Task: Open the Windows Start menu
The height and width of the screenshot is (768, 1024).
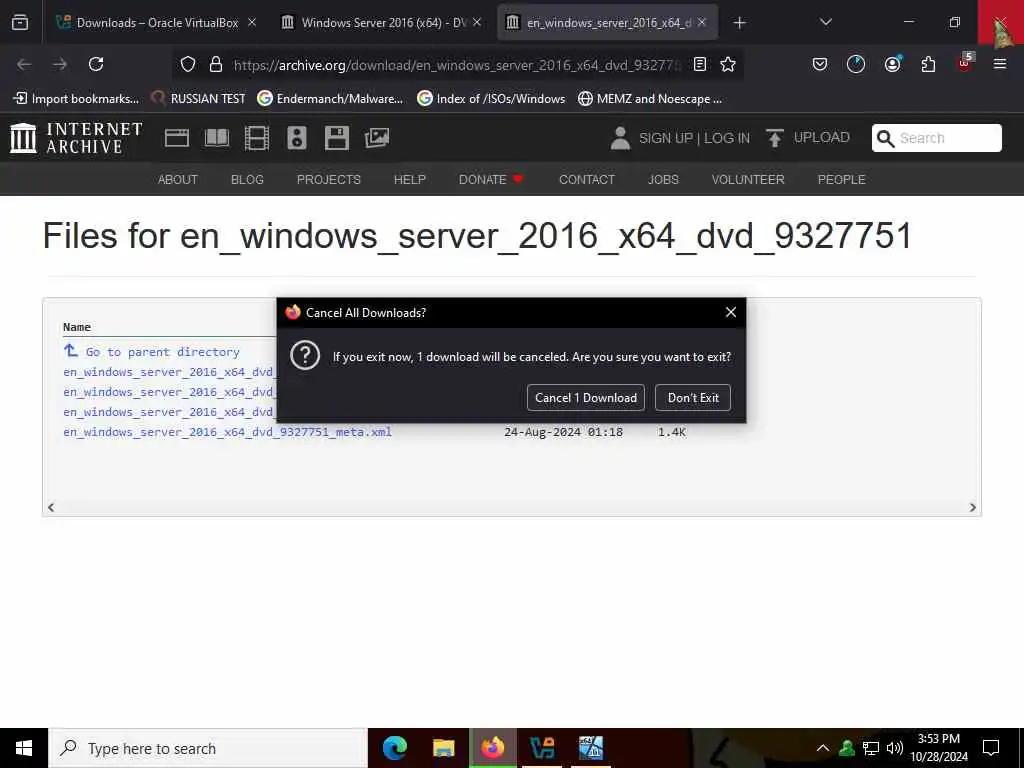Action: point(24,748)
